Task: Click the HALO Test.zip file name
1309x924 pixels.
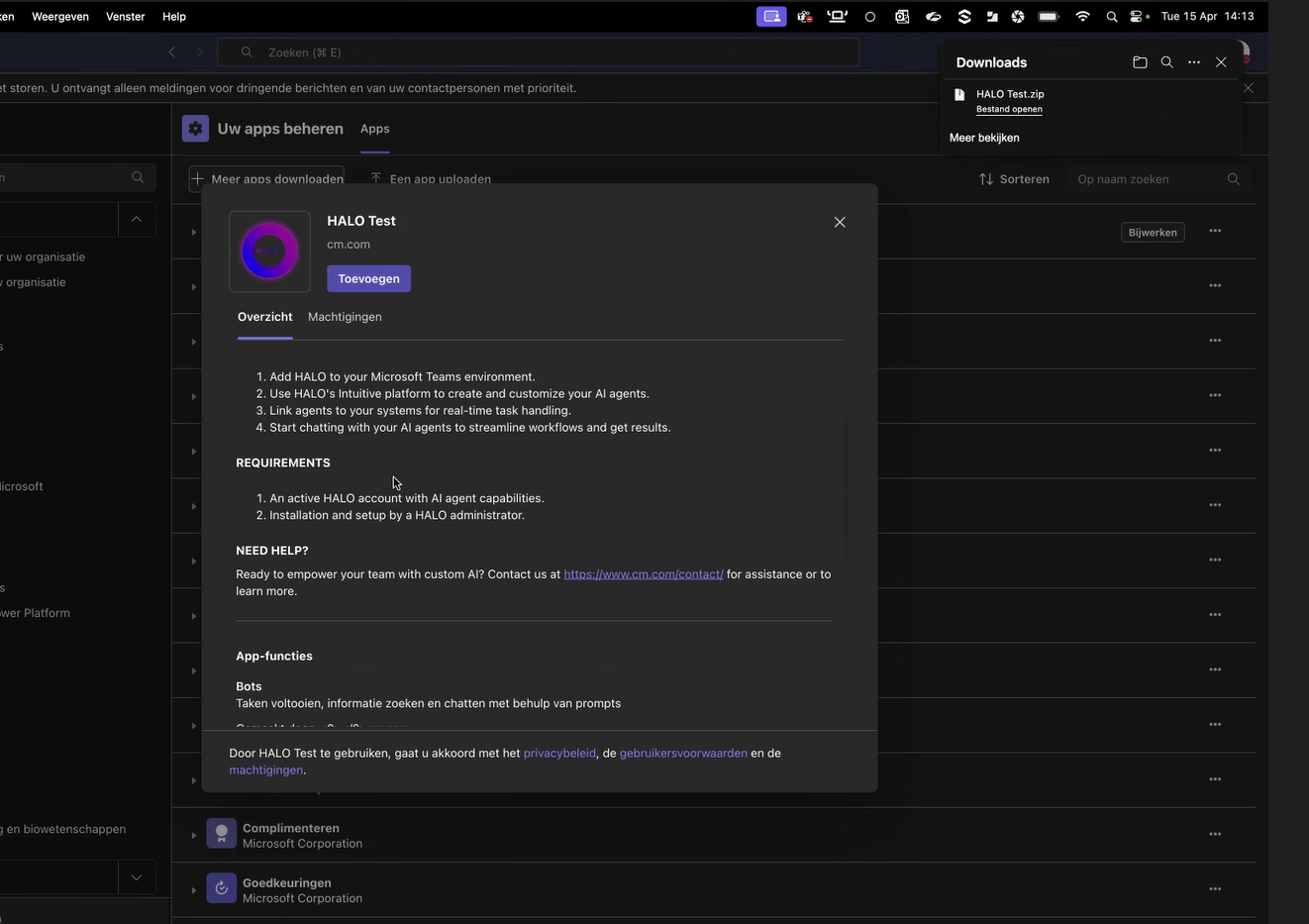Action: tap(1010, 94)
